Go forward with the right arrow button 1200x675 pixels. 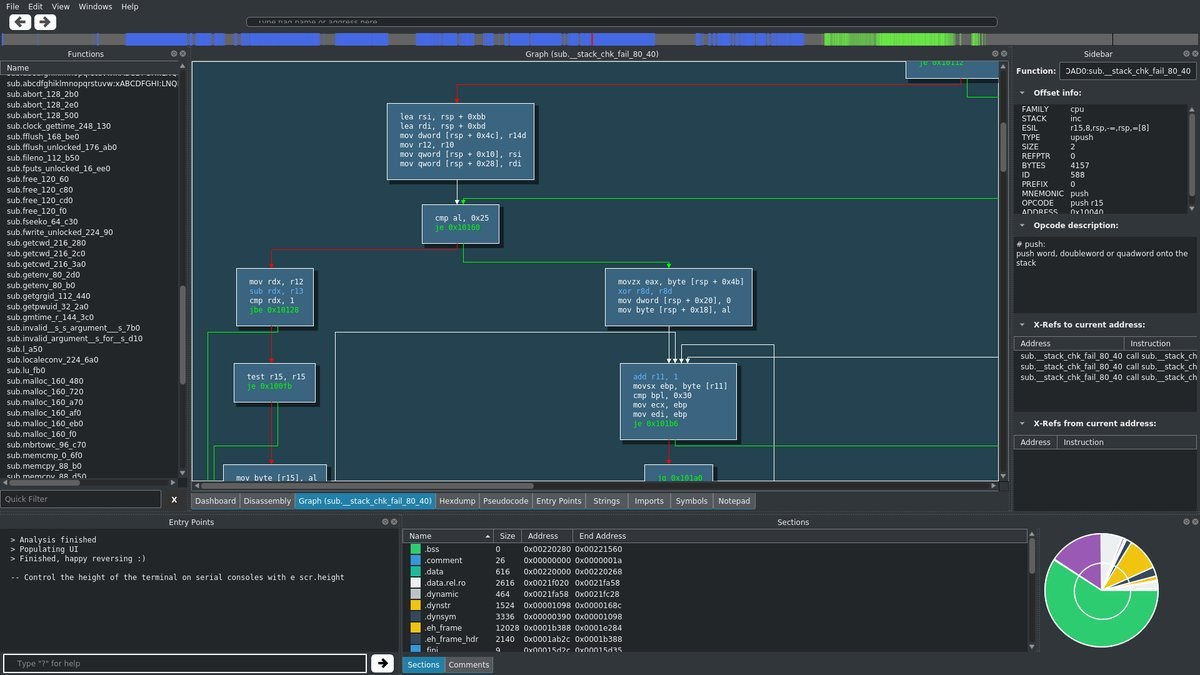point(45,21)
